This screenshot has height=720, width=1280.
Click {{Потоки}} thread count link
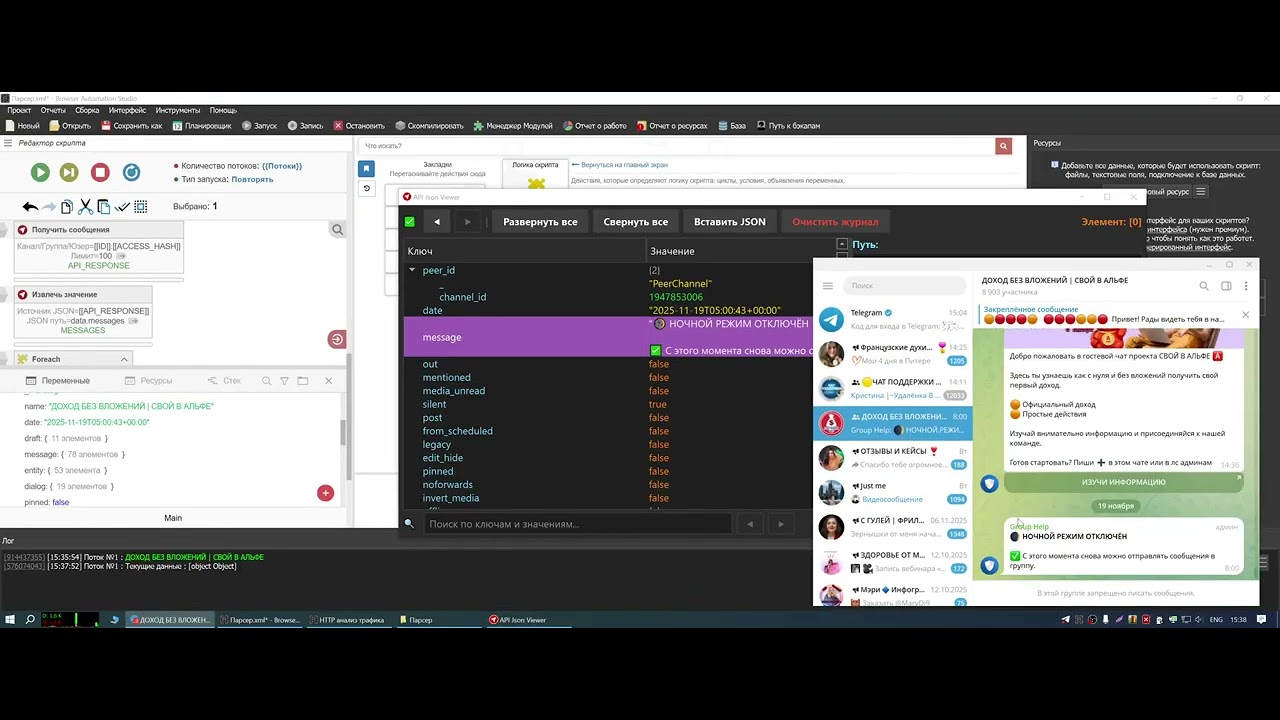point(282,166)
